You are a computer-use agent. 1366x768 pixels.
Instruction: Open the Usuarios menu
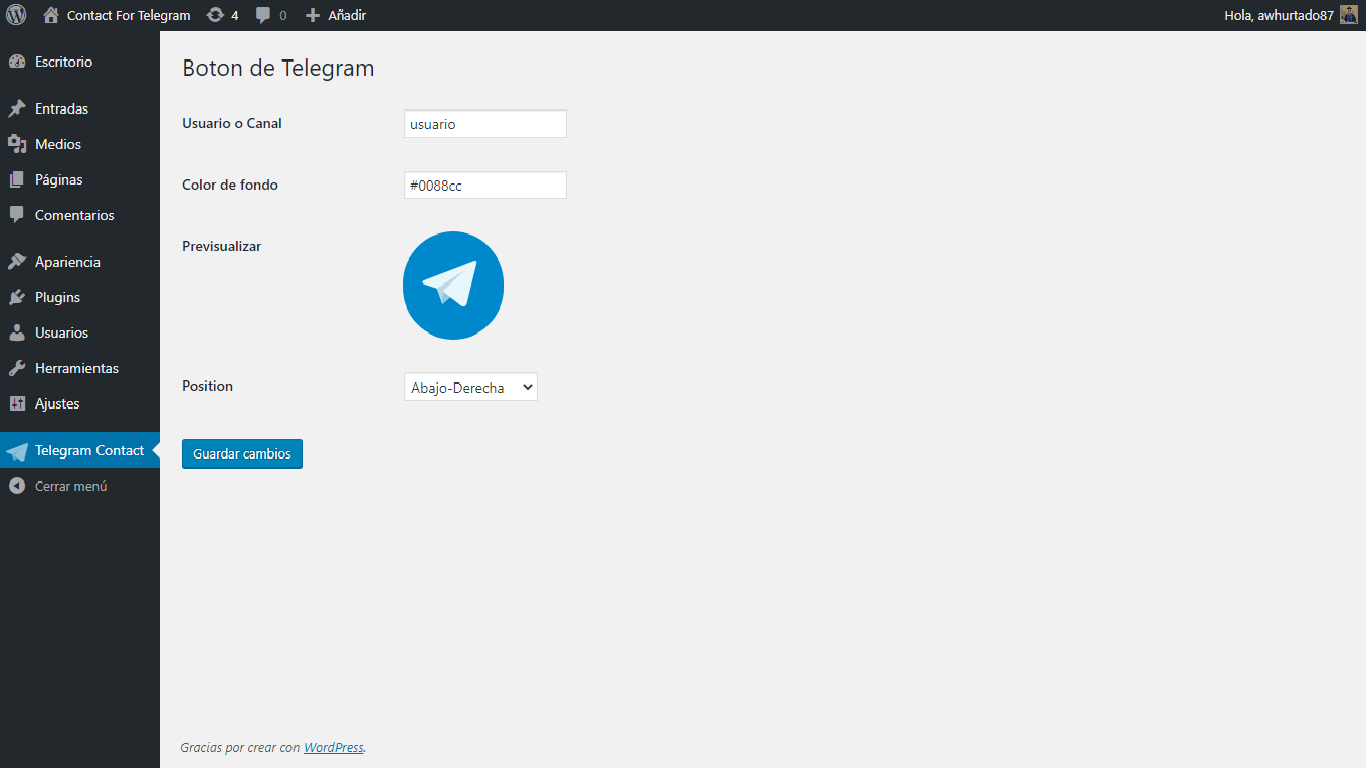(80, 333)
